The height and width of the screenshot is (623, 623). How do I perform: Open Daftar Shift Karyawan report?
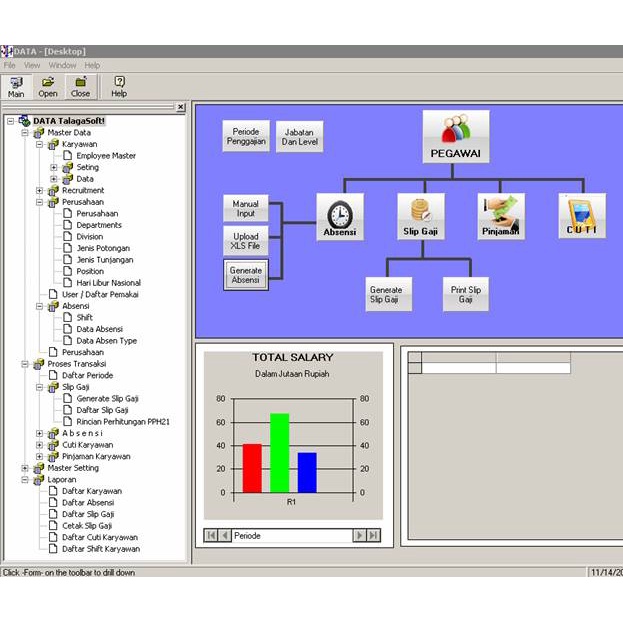[x=101, y=549]
